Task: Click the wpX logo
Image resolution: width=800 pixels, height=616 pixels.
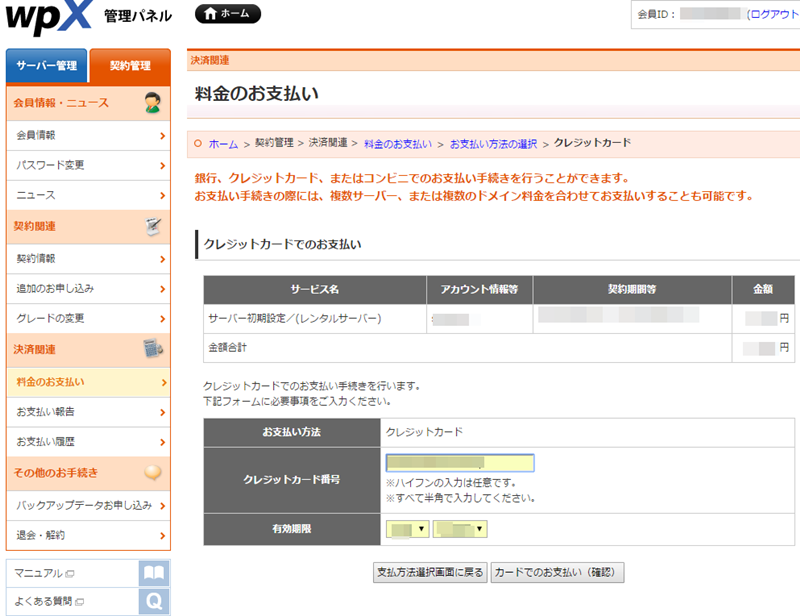Action: pyautogui.click(x=48, y=17)
